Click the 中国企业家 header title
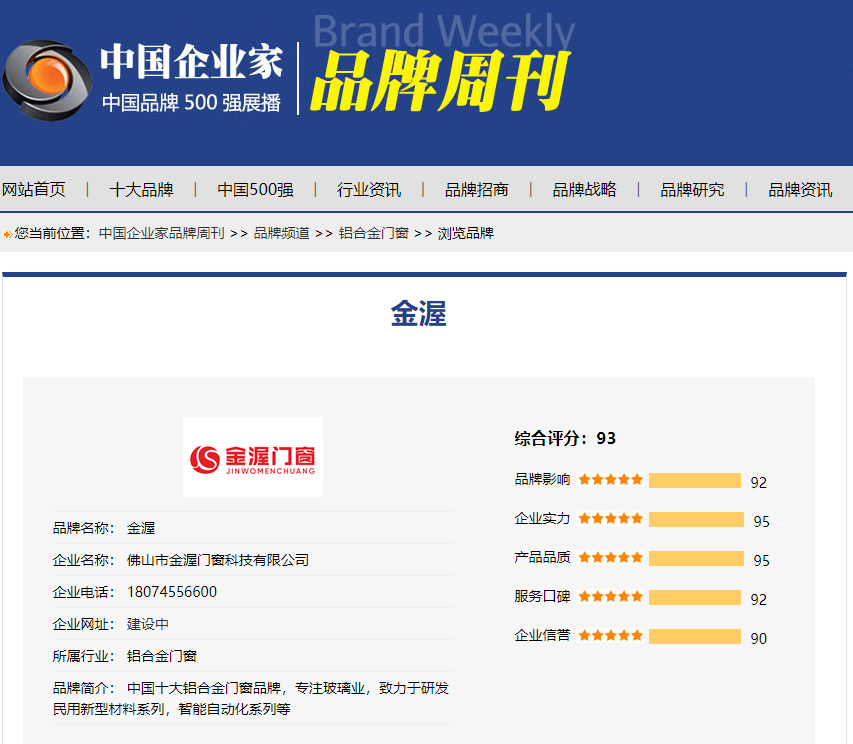Image resolution: width=853 pixels, height=744 pixels. pyautogui.click(x=191, y=62)
